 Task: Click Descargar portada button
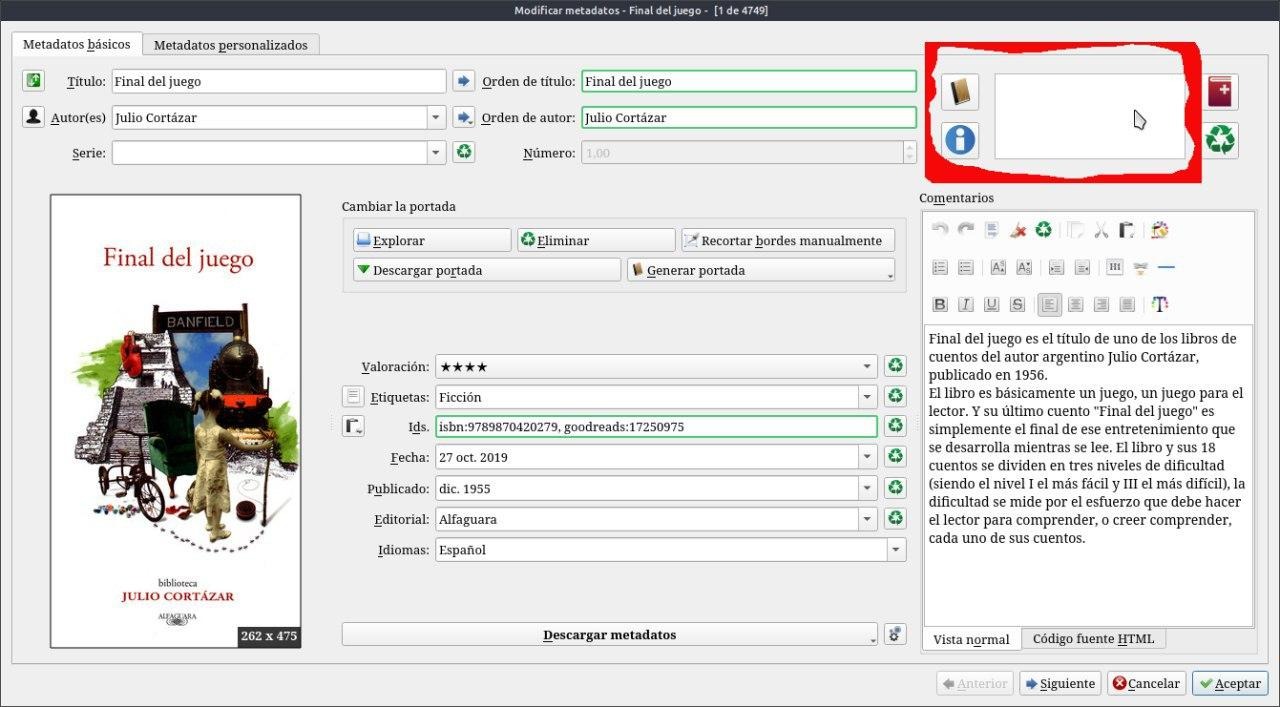click(487, 270)
